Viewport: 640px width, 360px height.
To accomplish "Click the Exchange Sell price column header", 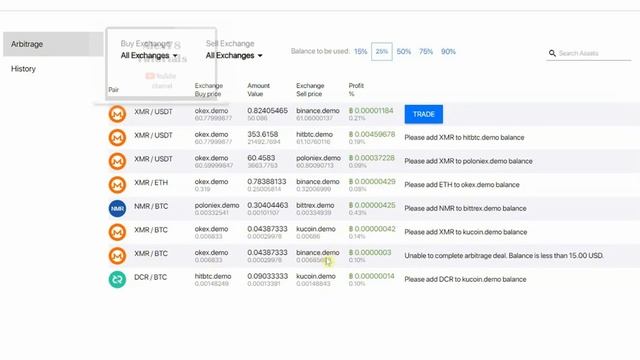I will click(x=310, y=90).
